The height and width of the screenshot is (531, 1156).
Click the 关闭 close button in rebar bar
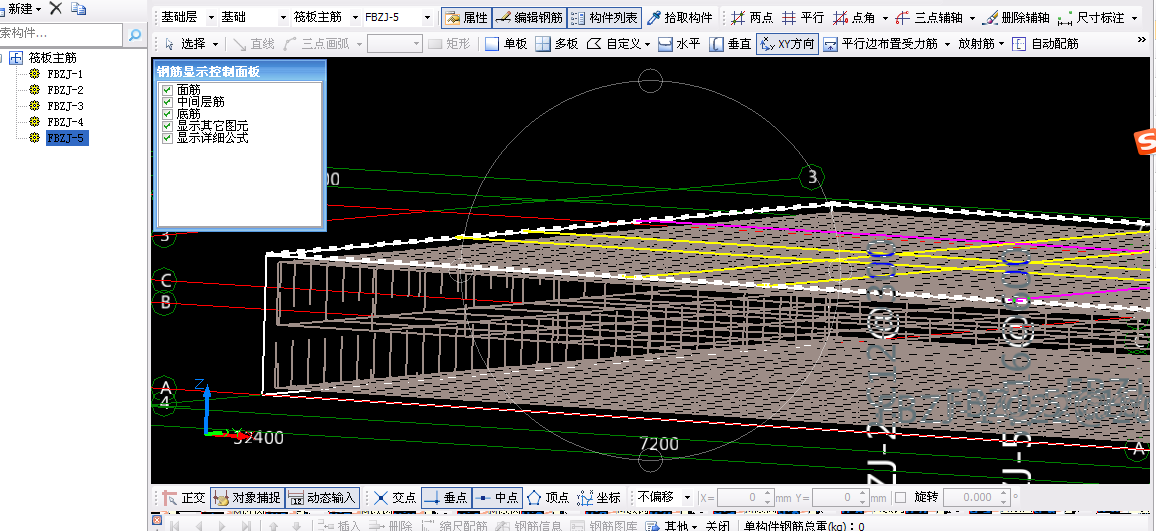pyautogui.click(x=717, y=526)
